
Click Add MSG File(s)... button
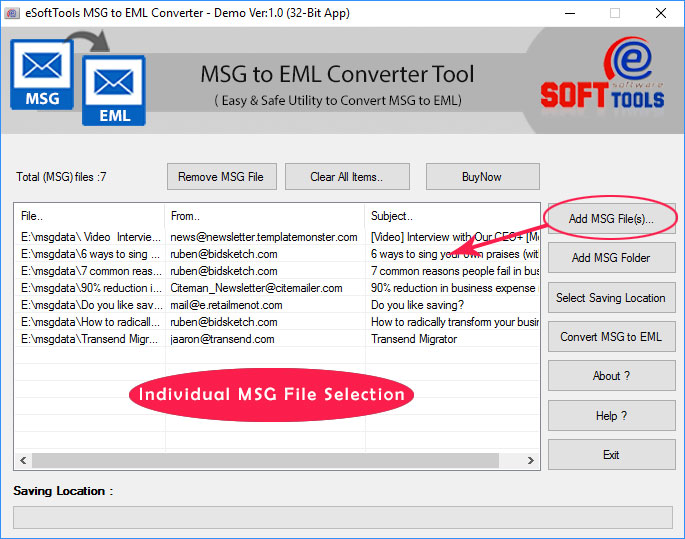tap(612, 218)
